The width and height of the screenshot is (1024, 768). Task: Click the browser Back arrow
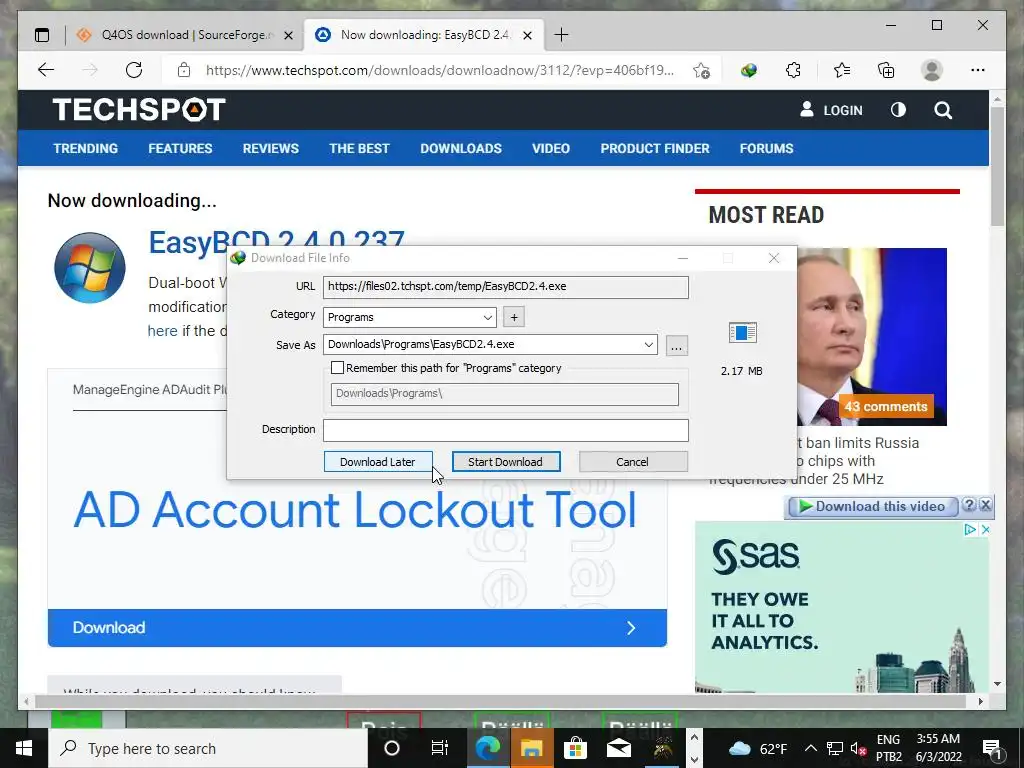[46, 70]
